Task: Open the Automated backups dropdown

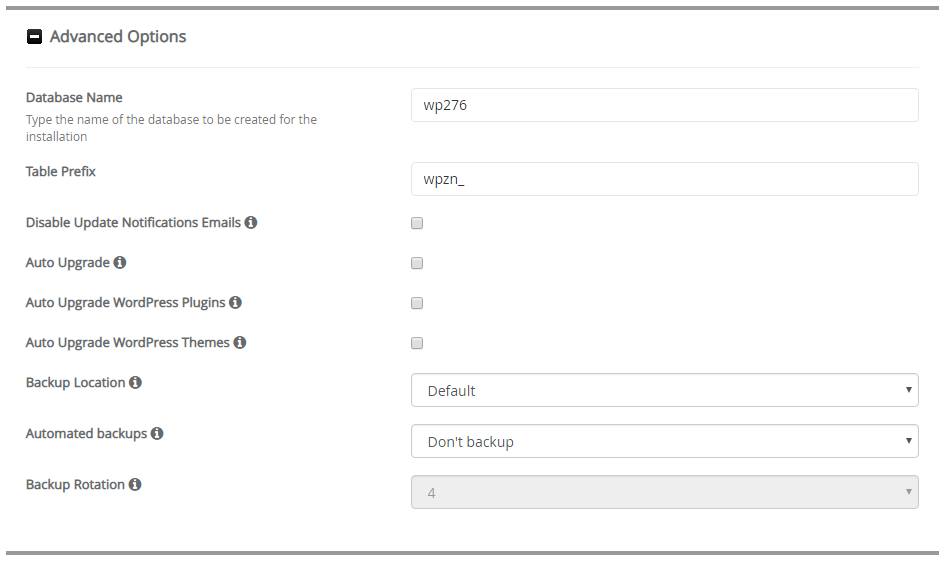Action: tap(664, 441)
